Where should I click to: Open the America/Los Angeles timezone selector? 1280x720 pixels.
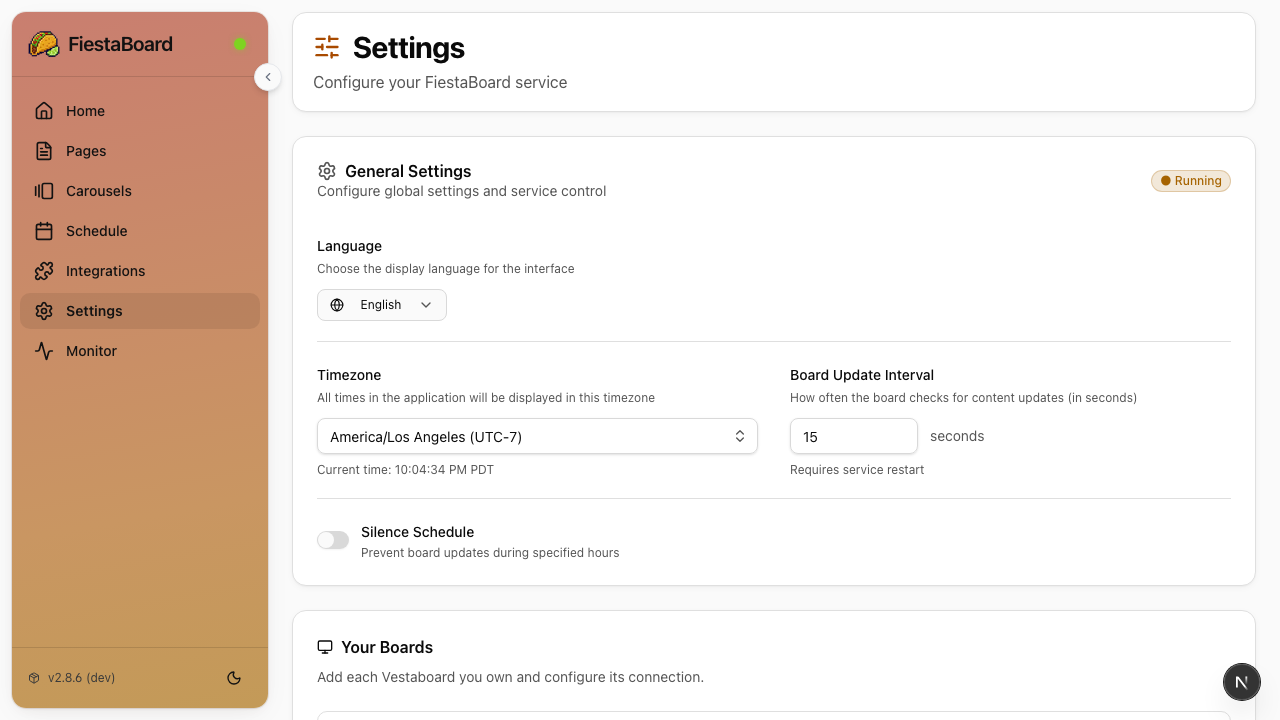pos(537,436)
